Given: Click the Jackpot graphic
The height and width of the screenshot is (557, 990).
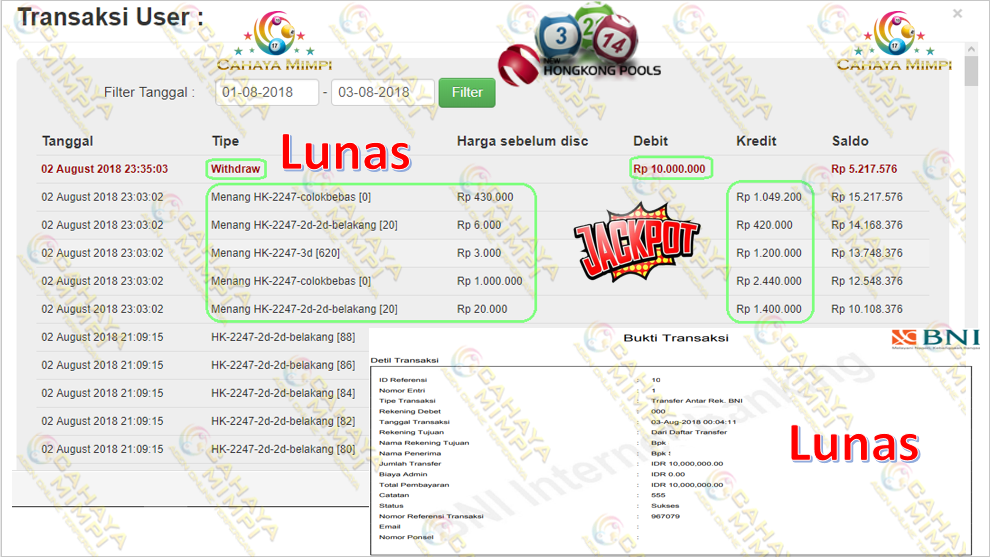Looking at the screenshot, I should (637, 240).
